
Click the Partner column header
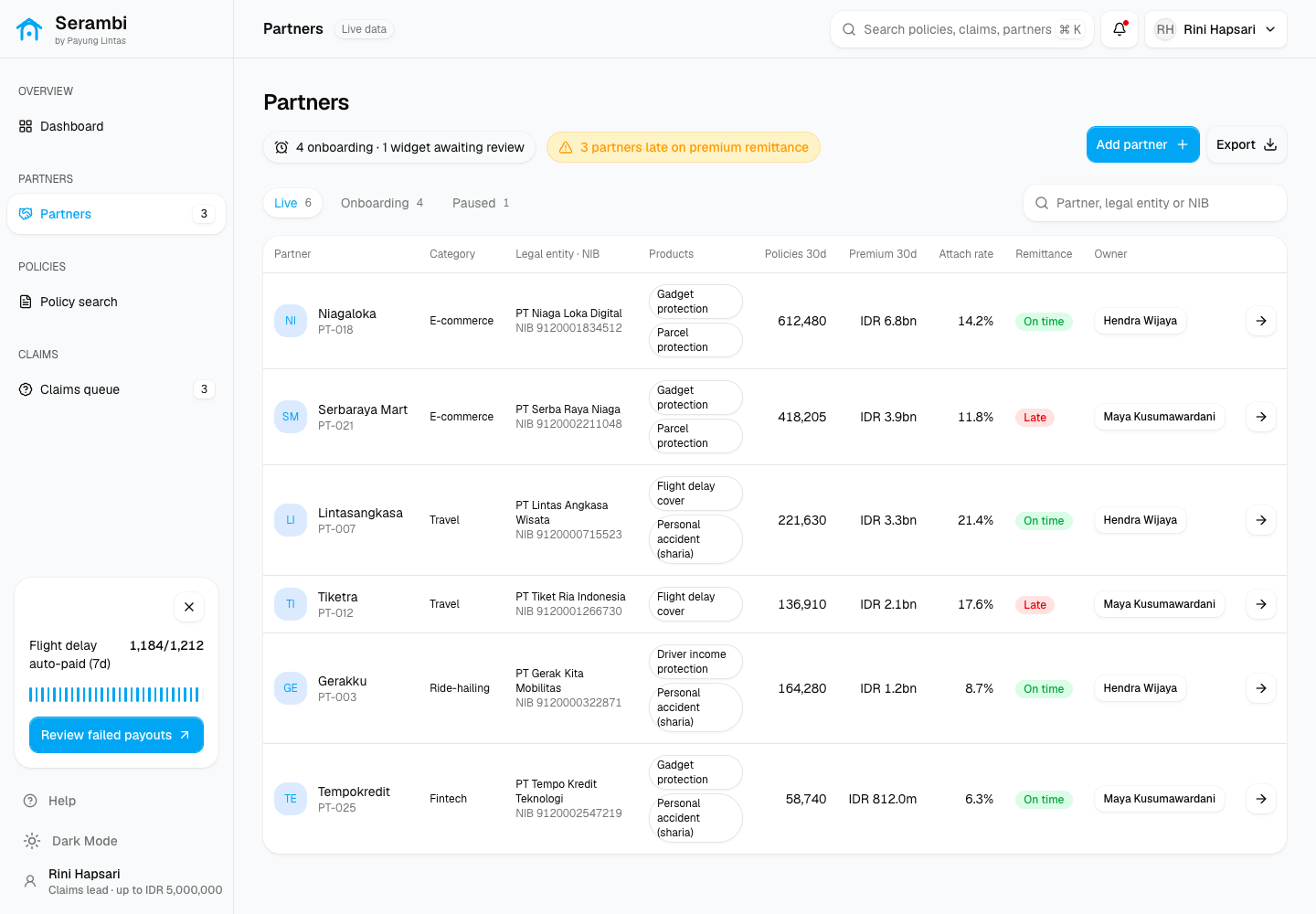(x=292, y=254)
